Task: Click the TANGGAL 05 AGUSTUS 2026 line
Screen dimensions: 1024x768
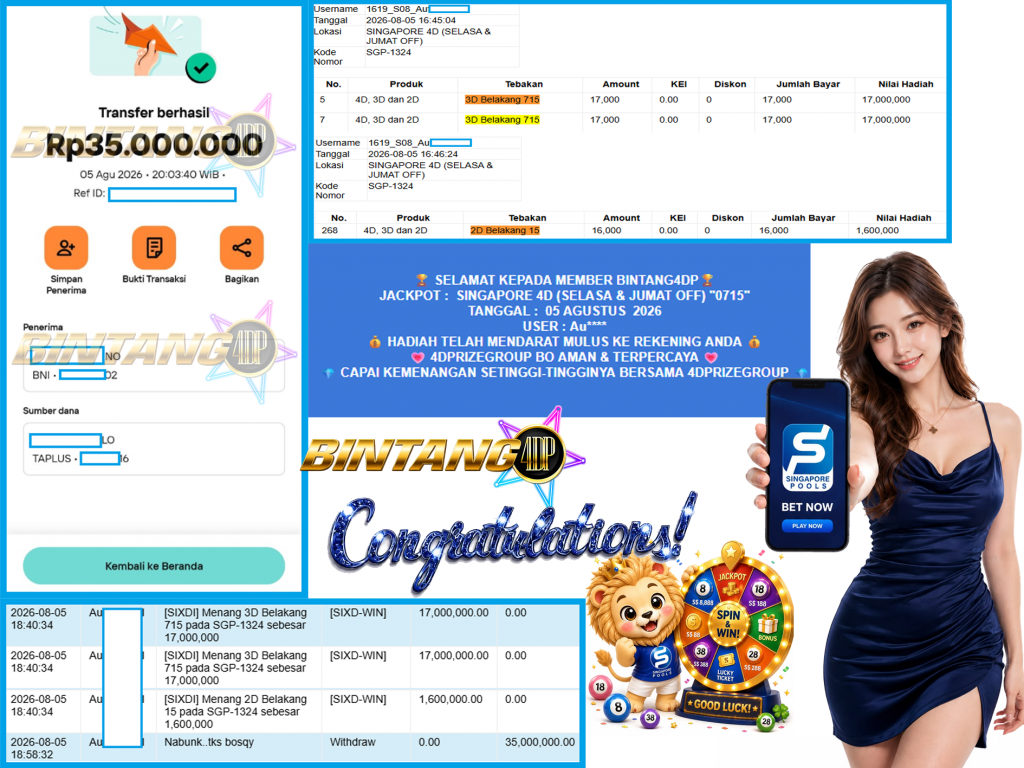Action: coord(564,311)
